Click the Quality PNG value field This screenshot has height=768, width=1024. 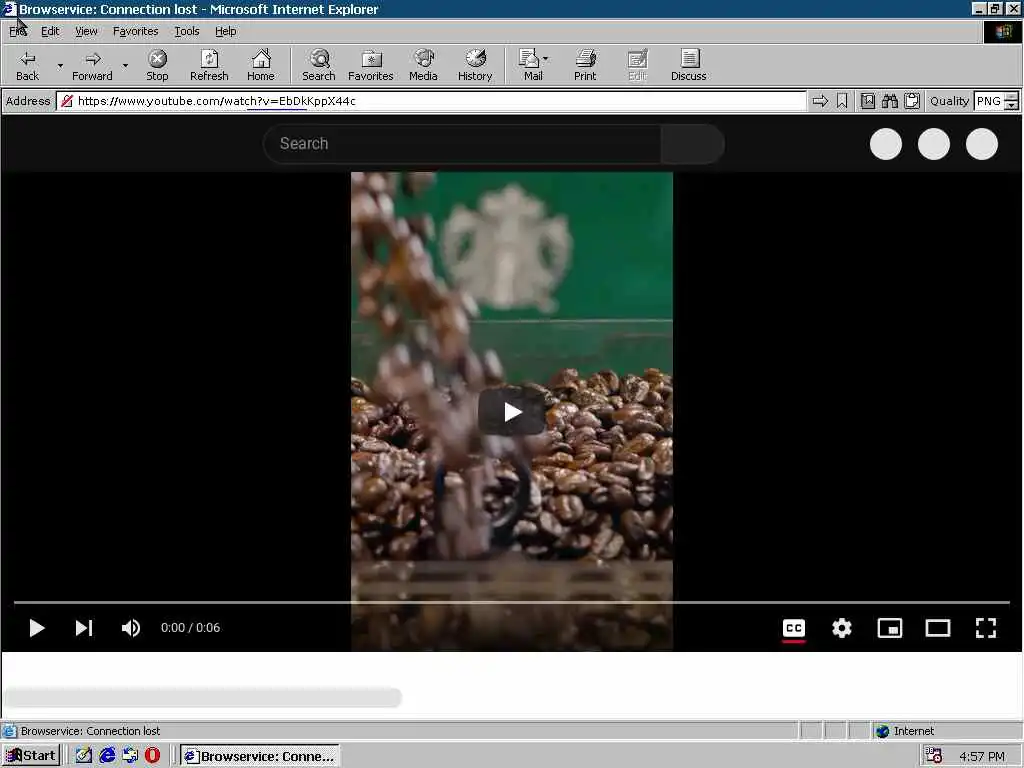(x=989, y=101)
